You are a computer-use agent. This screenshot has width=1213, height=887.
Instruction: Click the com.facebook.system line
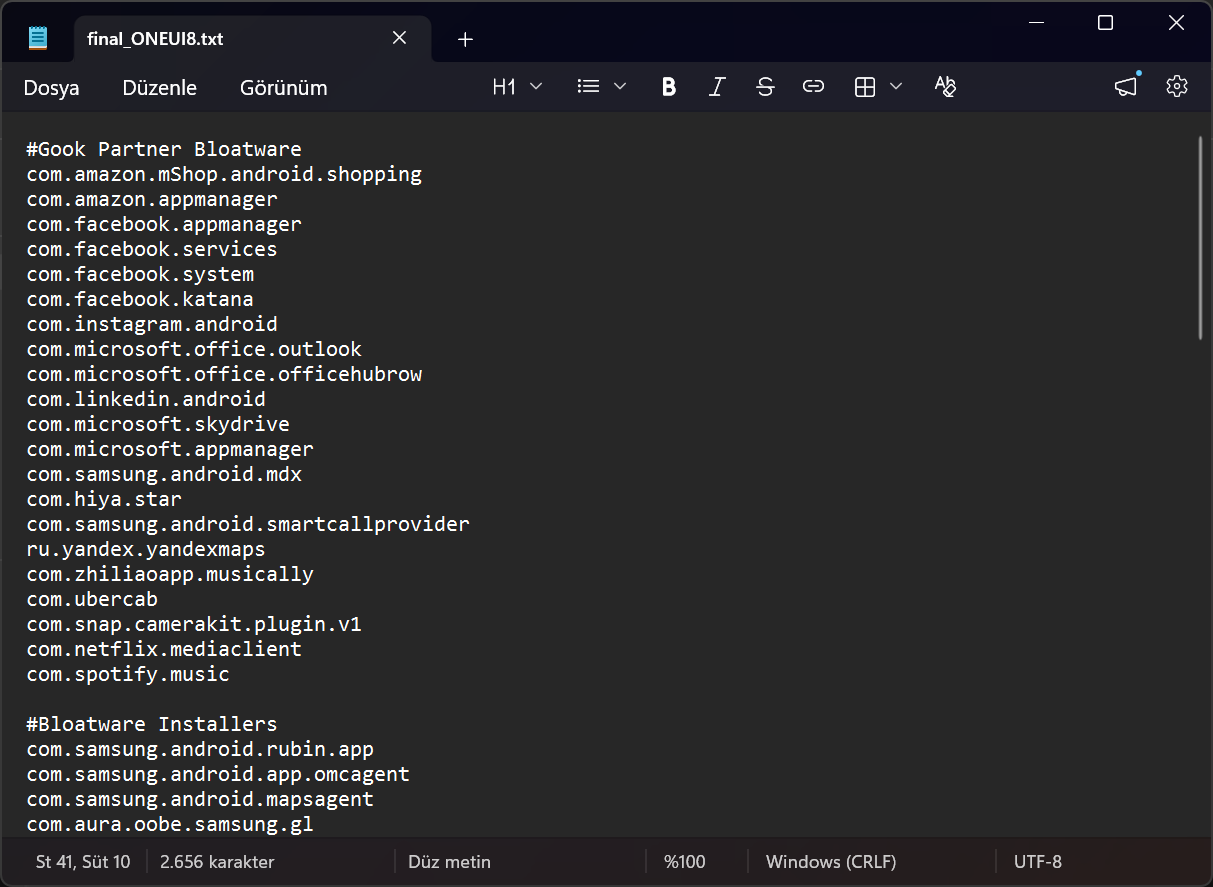(140, 274)
